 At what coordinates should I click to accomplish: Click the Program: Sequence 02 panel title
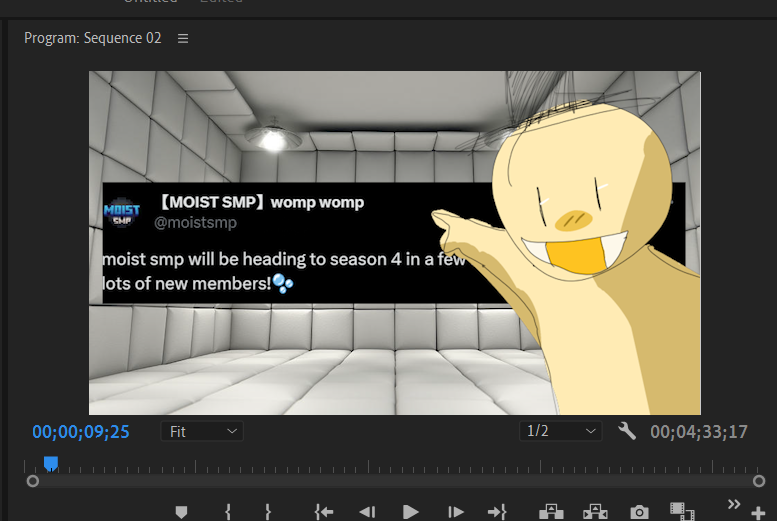pyautogui.click(x=93, y=38)
